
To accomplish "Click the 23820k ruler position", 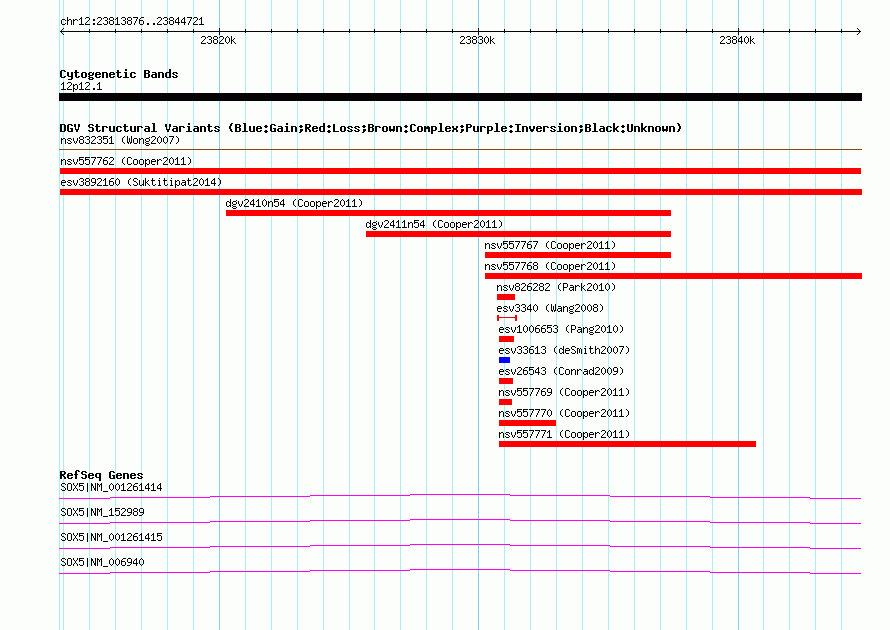I will (219, 40).
